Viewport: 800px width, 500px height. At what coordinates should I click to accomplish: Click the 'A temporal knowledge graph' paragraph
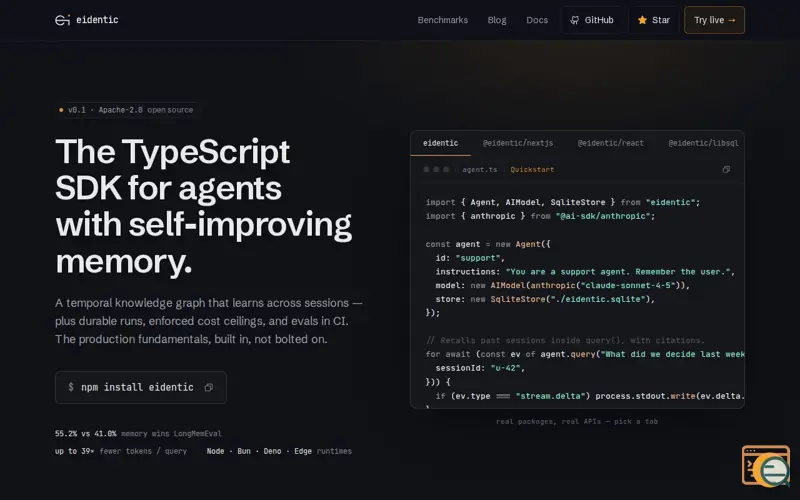click(x=209, y=321)
